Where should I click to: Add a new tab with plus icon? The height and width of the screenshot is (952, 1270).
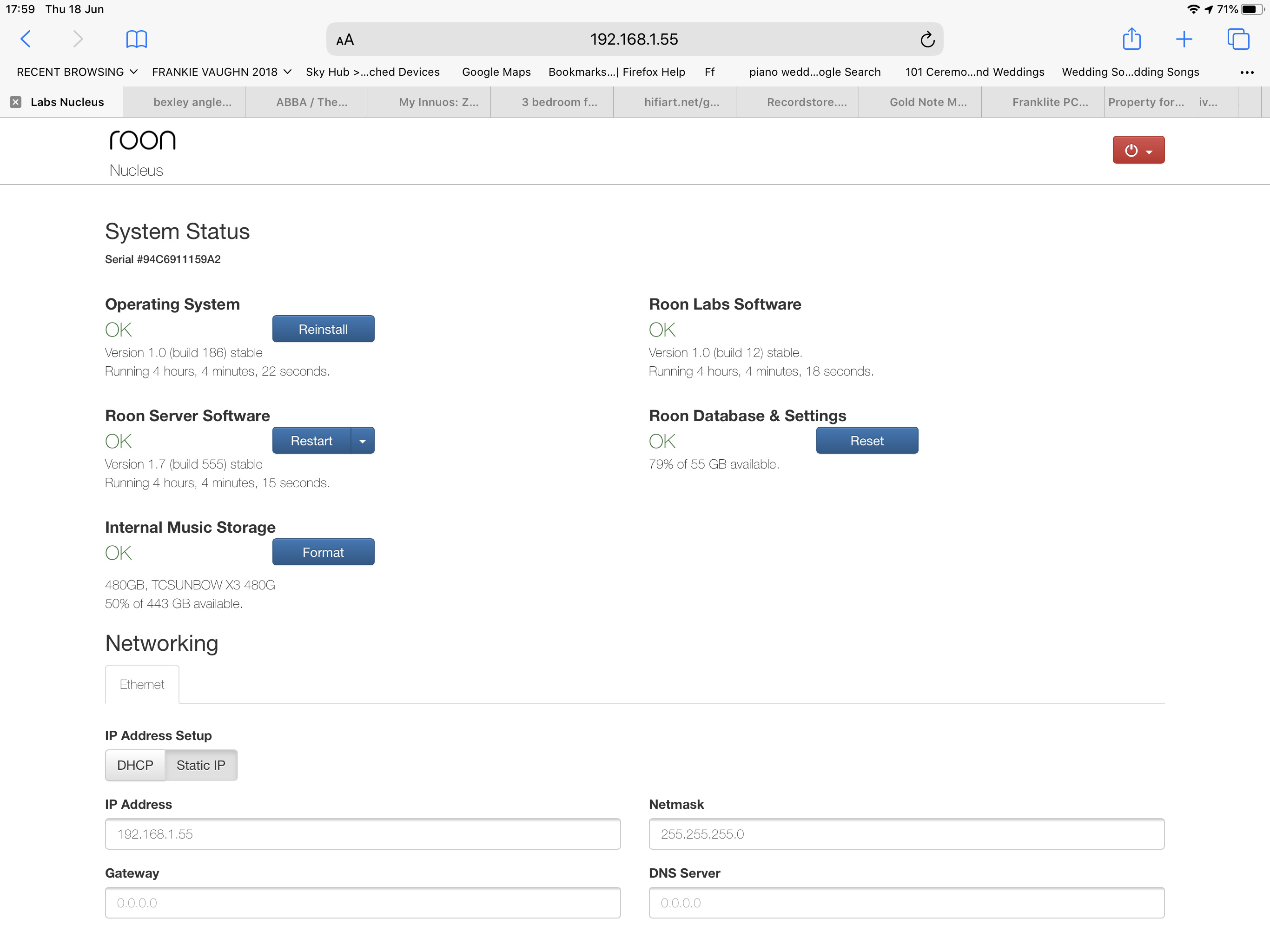(1184, 39)
